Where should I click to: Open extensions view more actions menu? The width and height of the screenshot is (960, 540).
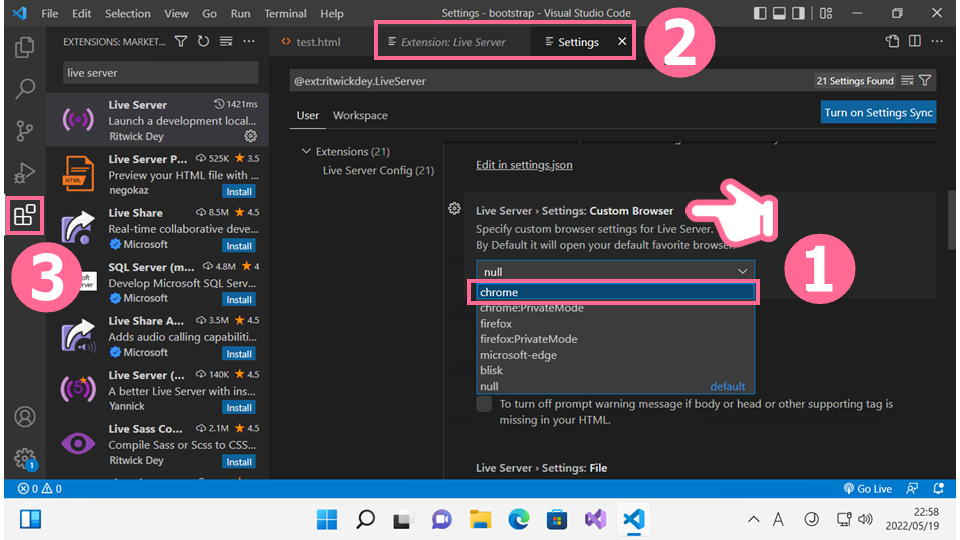[249, 41]
